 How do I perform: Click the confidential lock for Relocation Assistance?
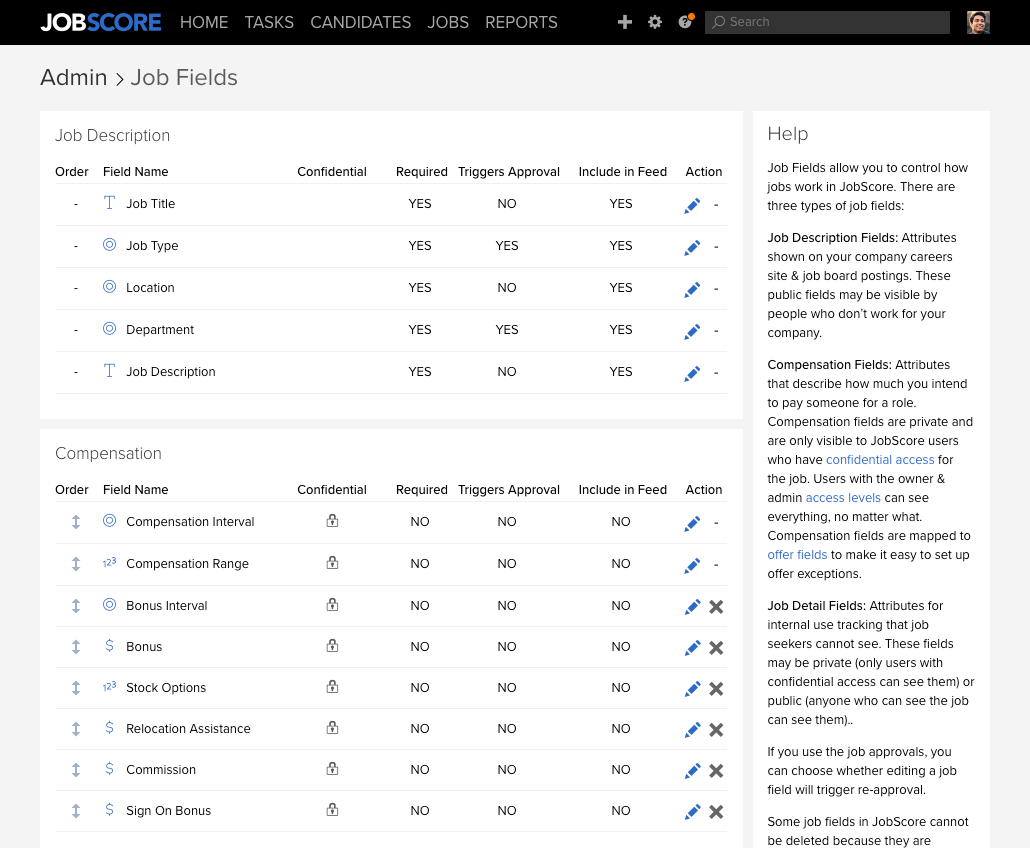tap(332, 728)
